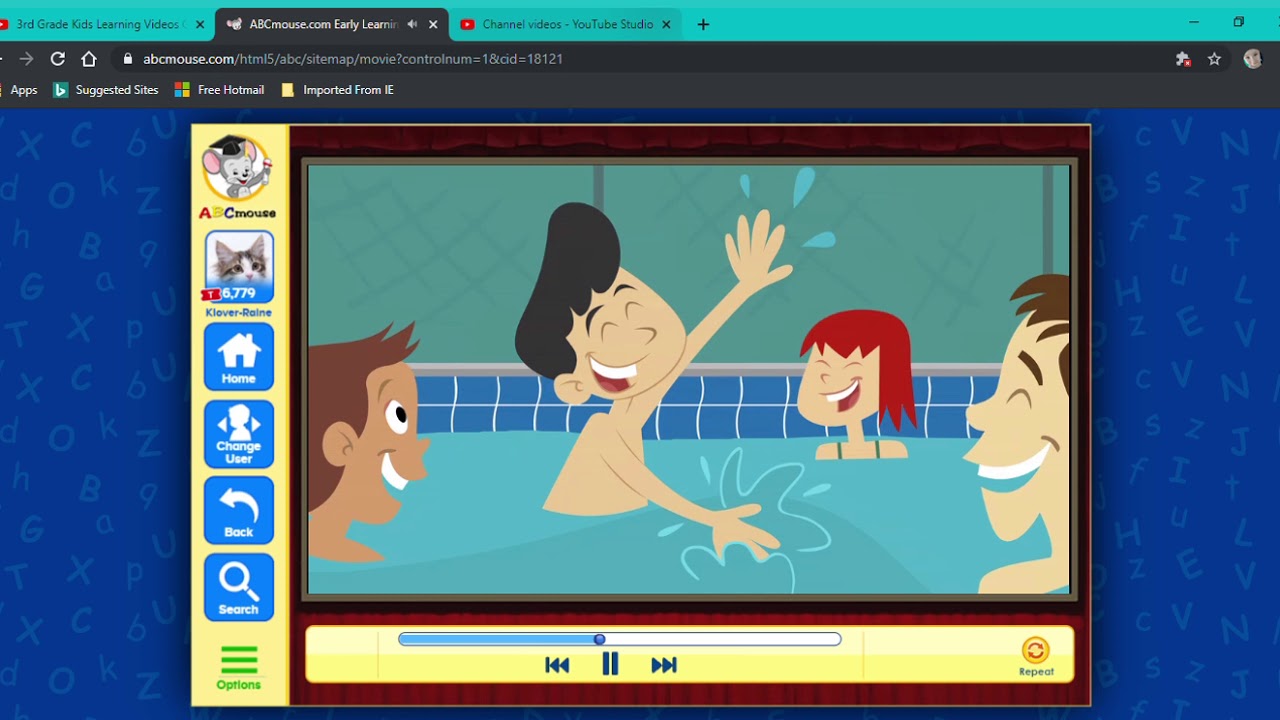Open the Search magnifier button
The height and width of the screenshot is (720, 1280).
pyautogui.click(x=239, y=587)
